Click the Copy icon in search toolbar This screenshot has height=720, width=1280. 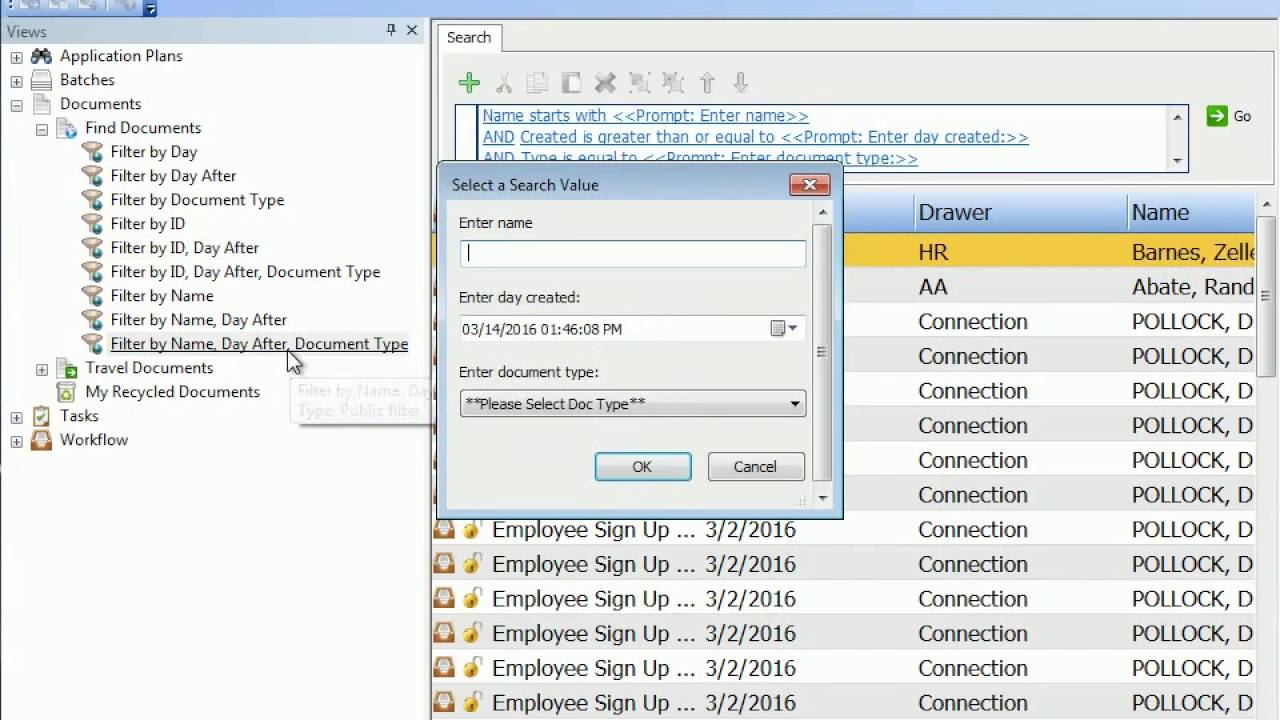point(537,83)
